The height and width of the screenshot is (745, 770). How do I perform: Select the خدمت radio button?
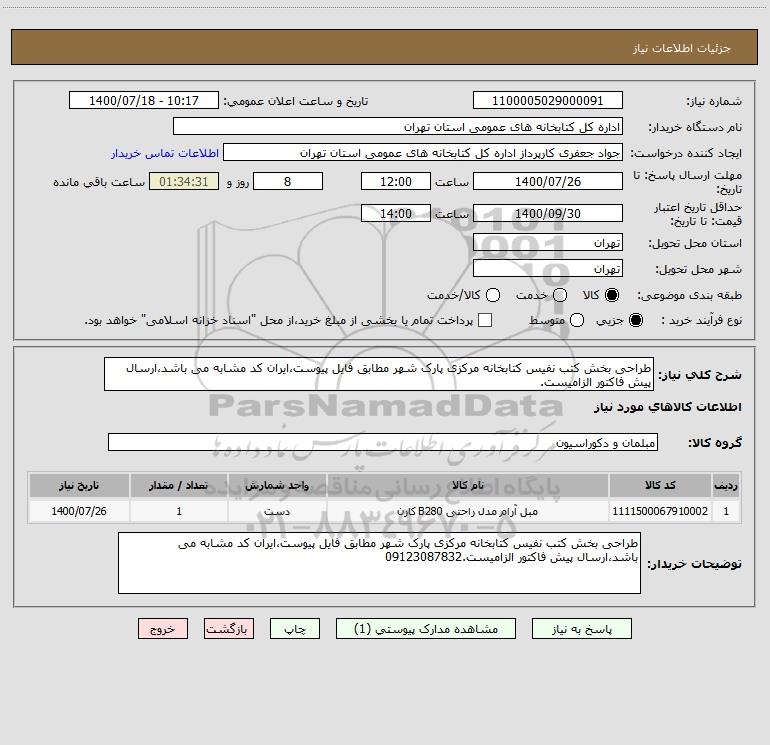tap(560, 295)
